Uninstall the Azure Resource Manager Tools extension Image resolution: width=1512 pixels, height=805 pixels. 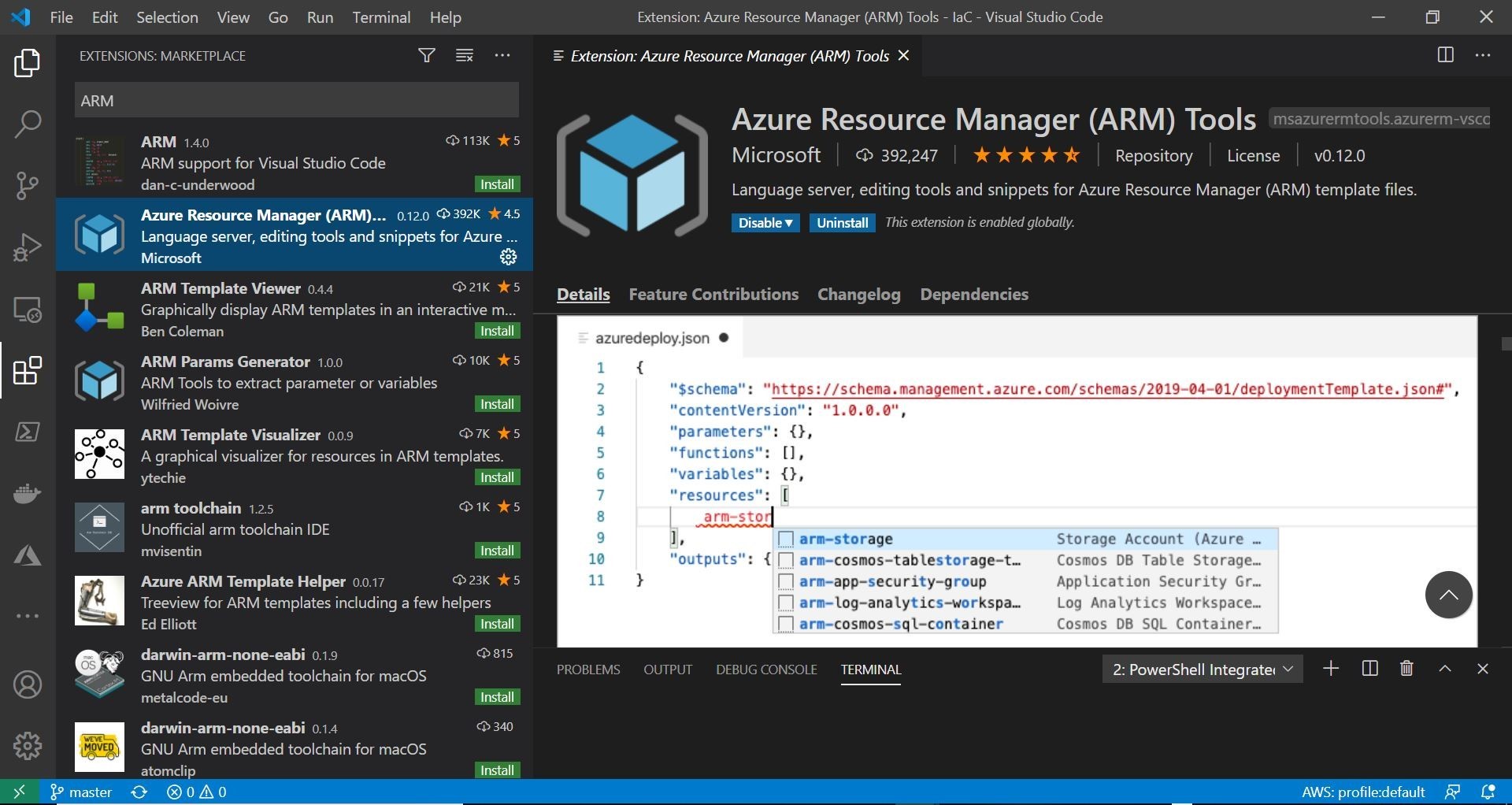click(842, 223)
